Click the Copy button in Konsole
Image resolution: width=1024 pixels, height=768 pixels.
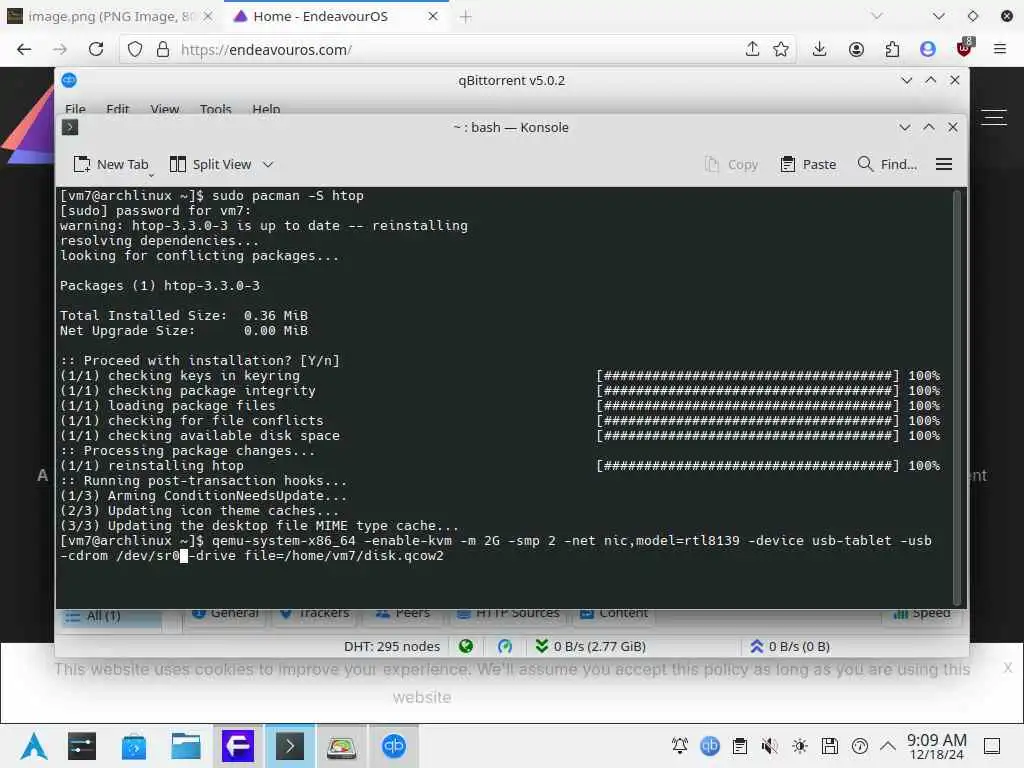[731, 164]
